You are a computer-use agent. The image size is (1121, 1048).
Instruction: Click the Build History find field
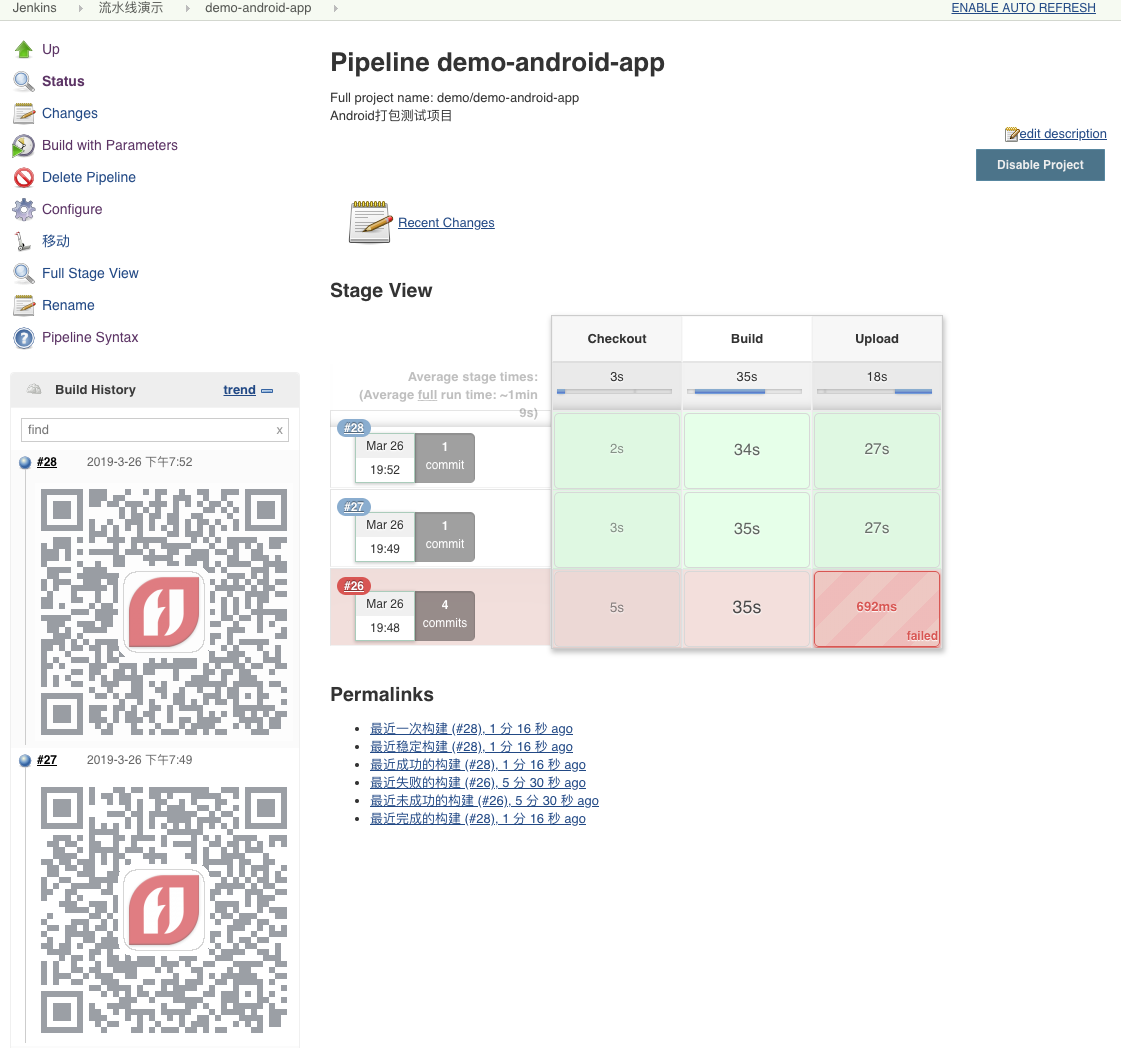[x=148, y=430]
